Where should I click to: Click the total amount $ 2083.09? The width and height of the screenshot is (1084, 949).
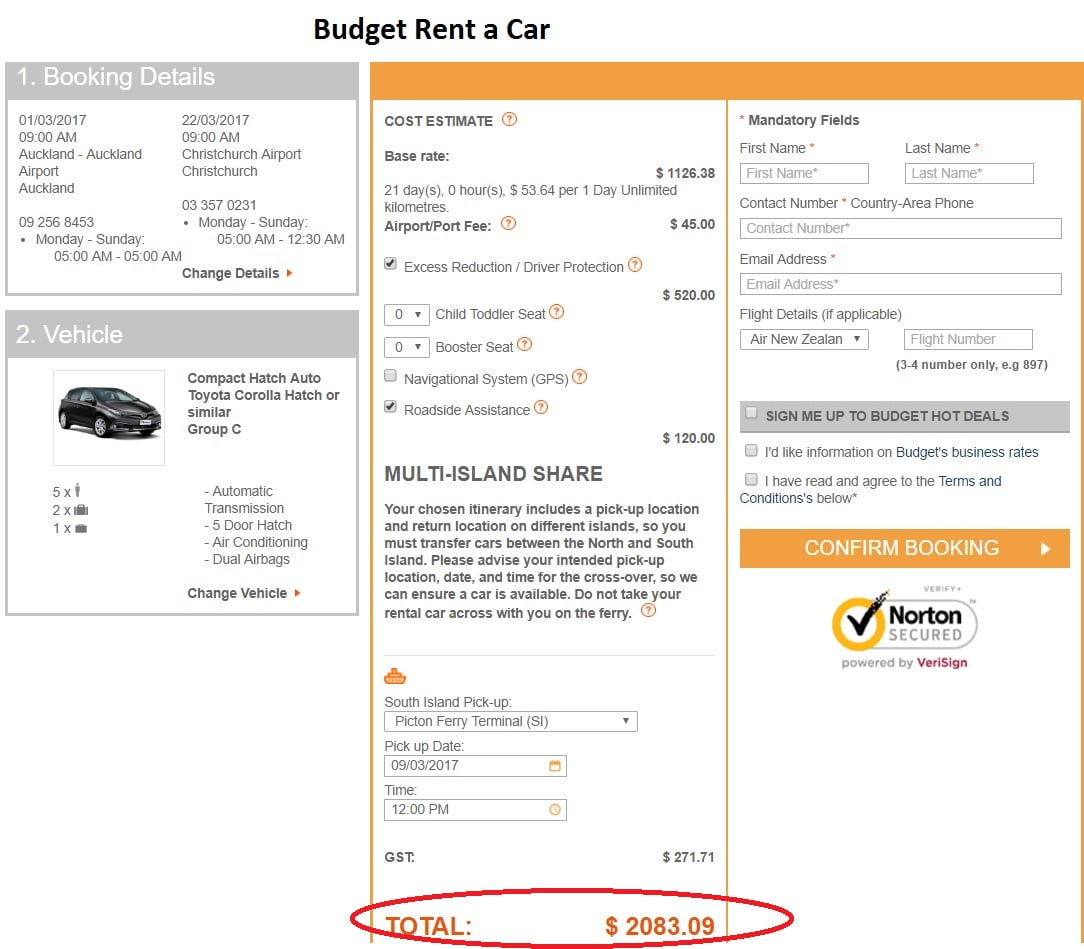(660, 926)
